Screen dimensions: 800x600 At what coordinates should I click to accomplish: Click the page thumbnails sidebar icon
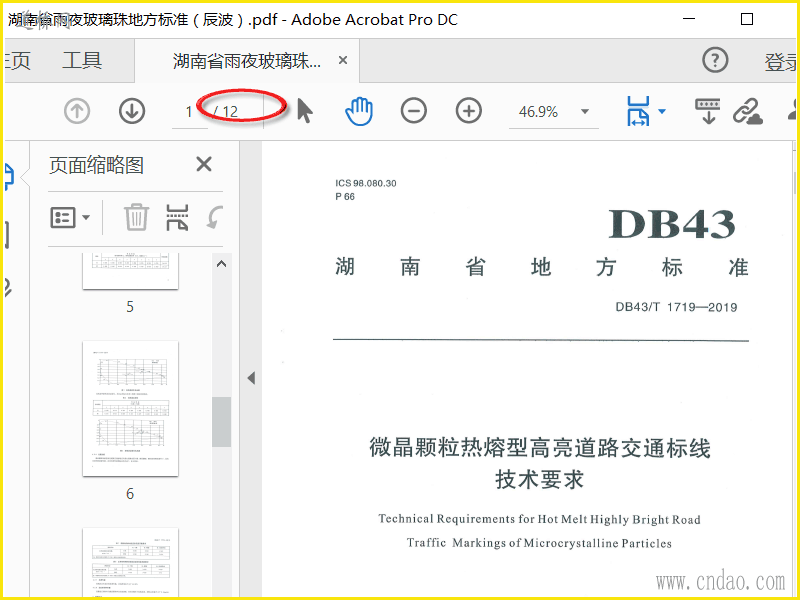[x=8, y=177]
